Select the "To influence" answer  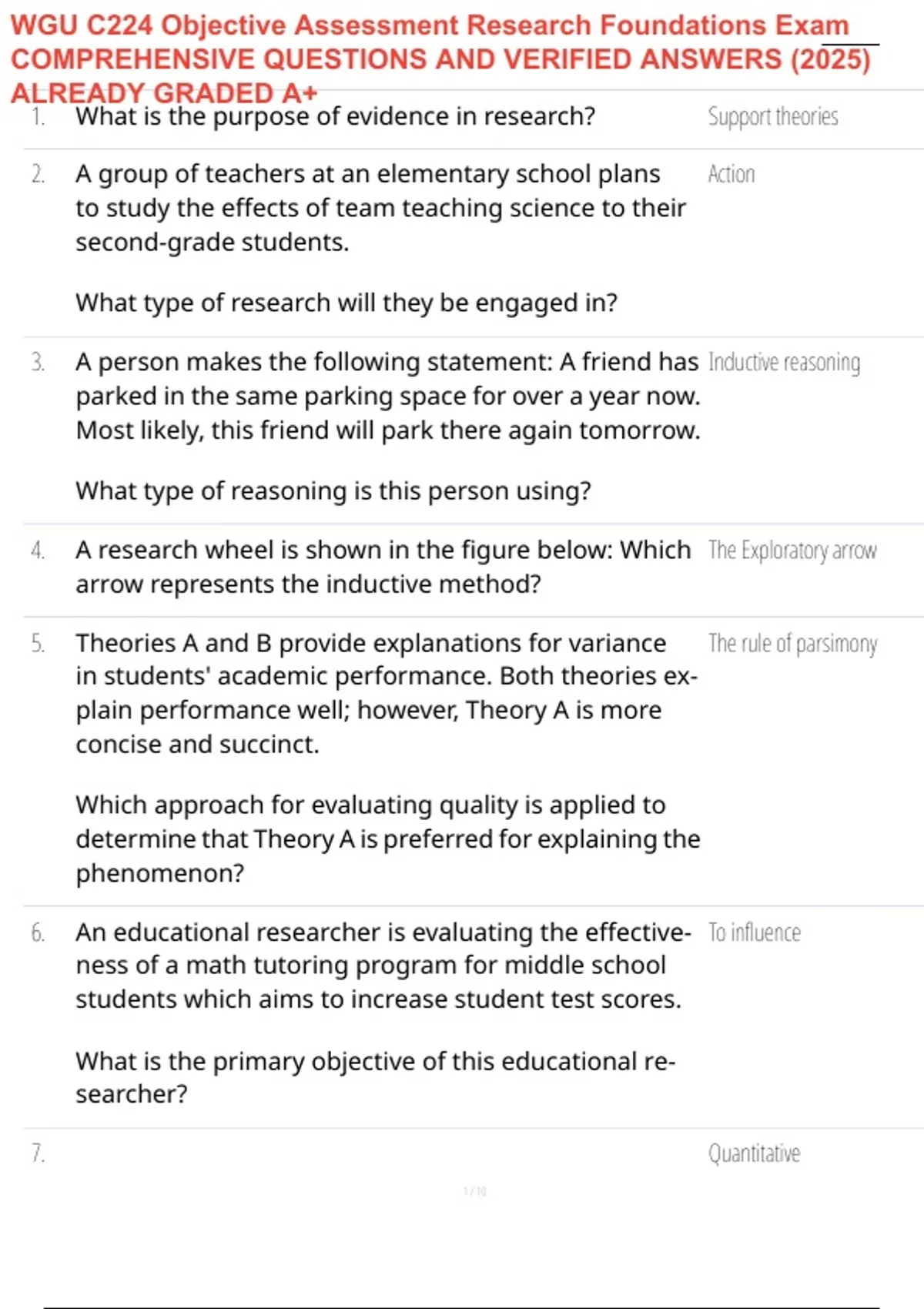pos(754,933)
